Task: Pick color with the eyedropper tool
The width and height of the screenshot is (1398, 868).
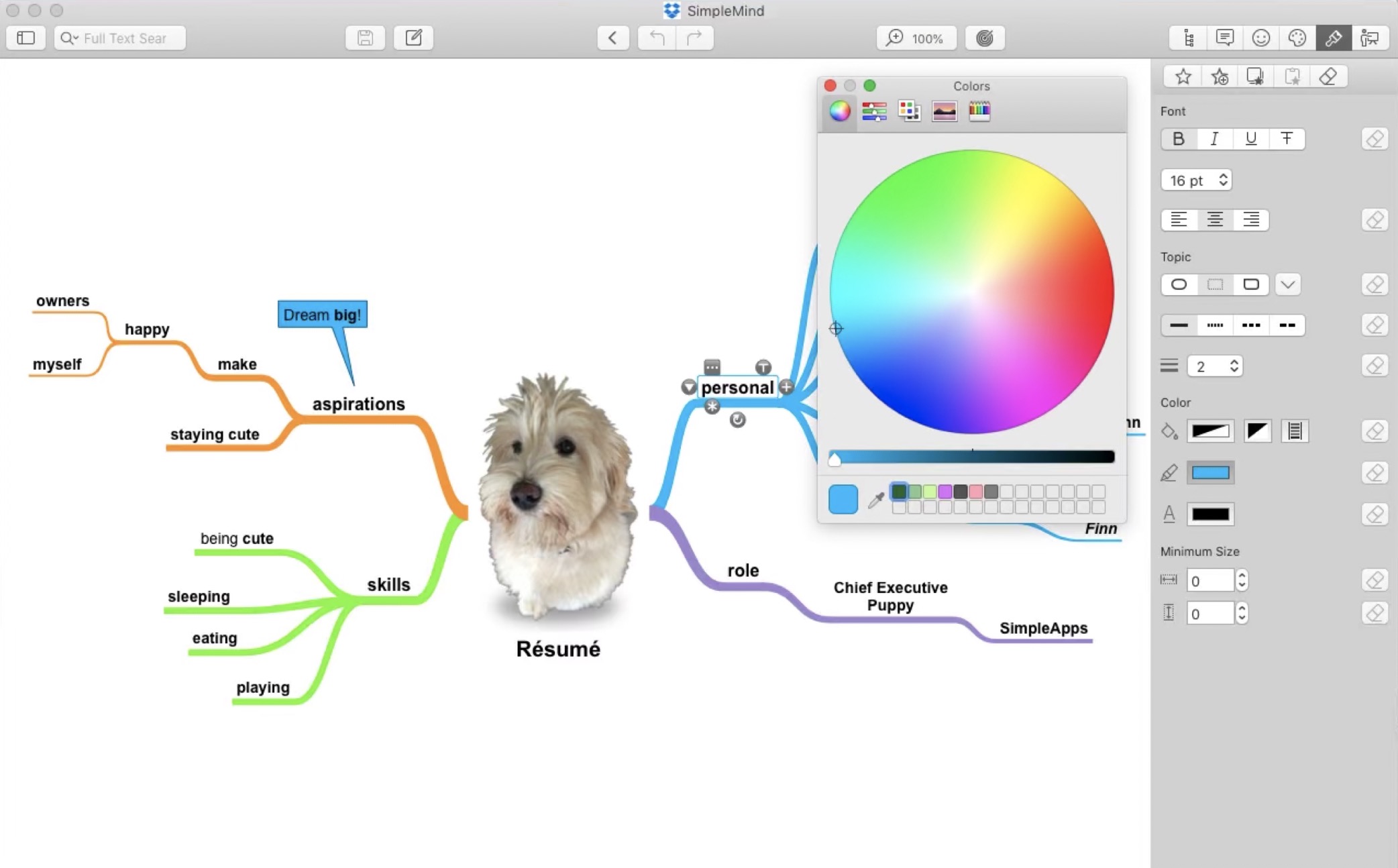Action: [x=875, y=500]
